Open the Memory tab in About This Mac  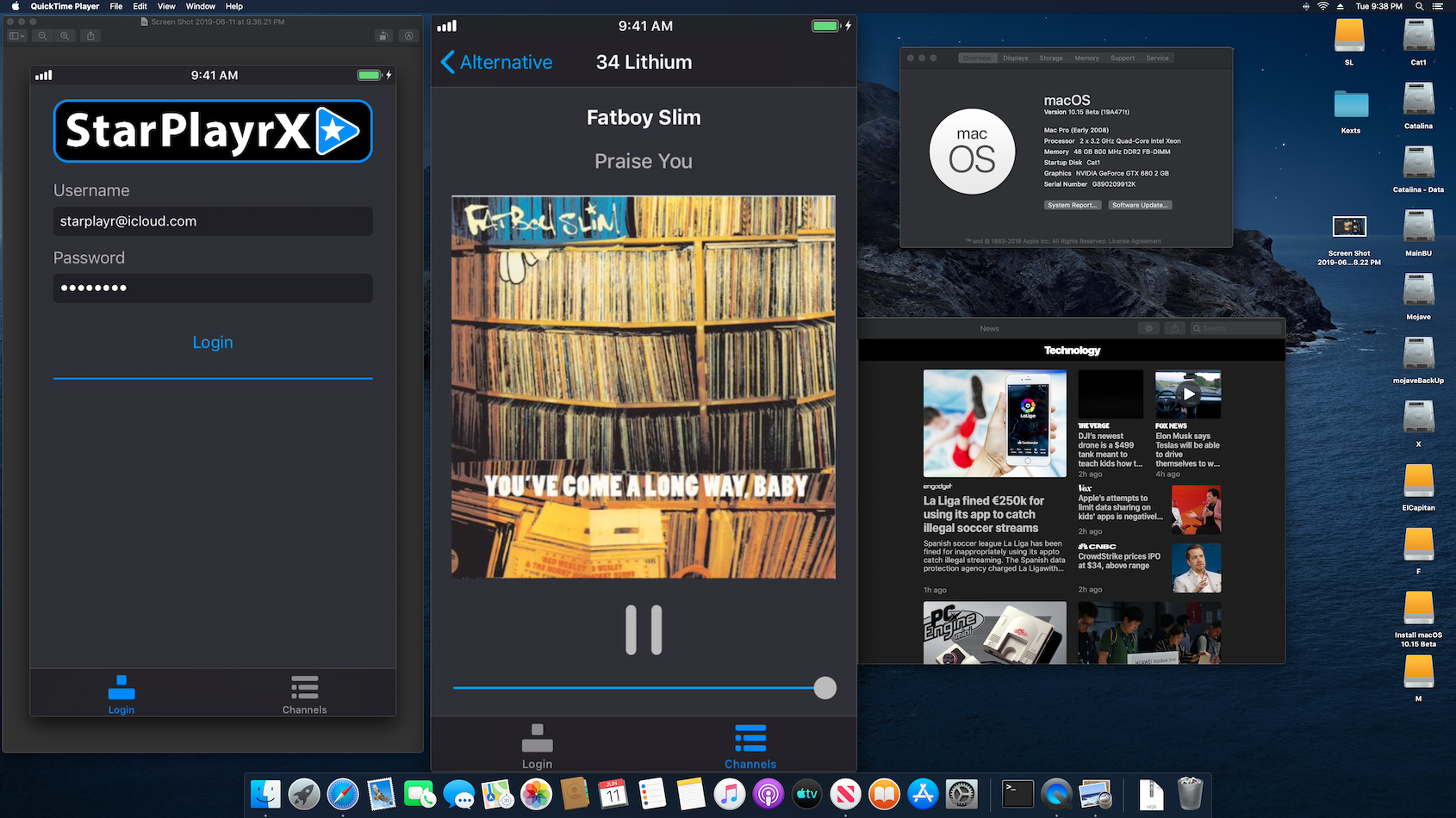(1086, 58)
